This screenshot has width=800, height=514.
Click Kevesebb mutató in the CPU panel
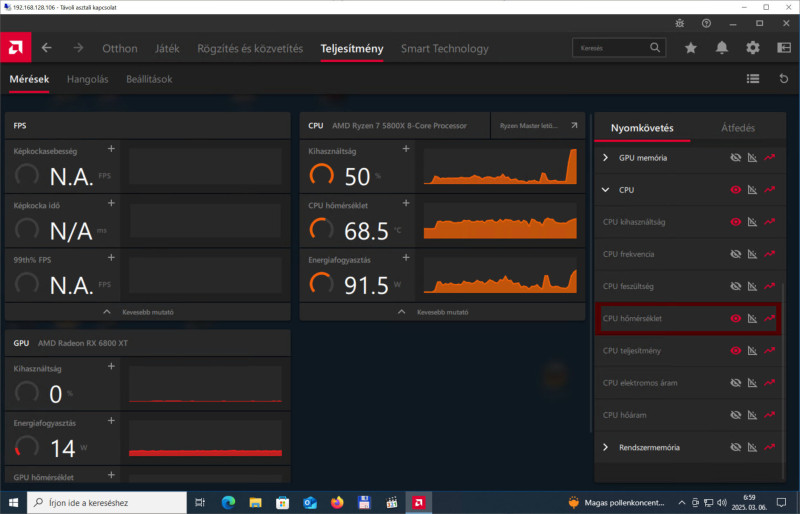tap(442, 312)
